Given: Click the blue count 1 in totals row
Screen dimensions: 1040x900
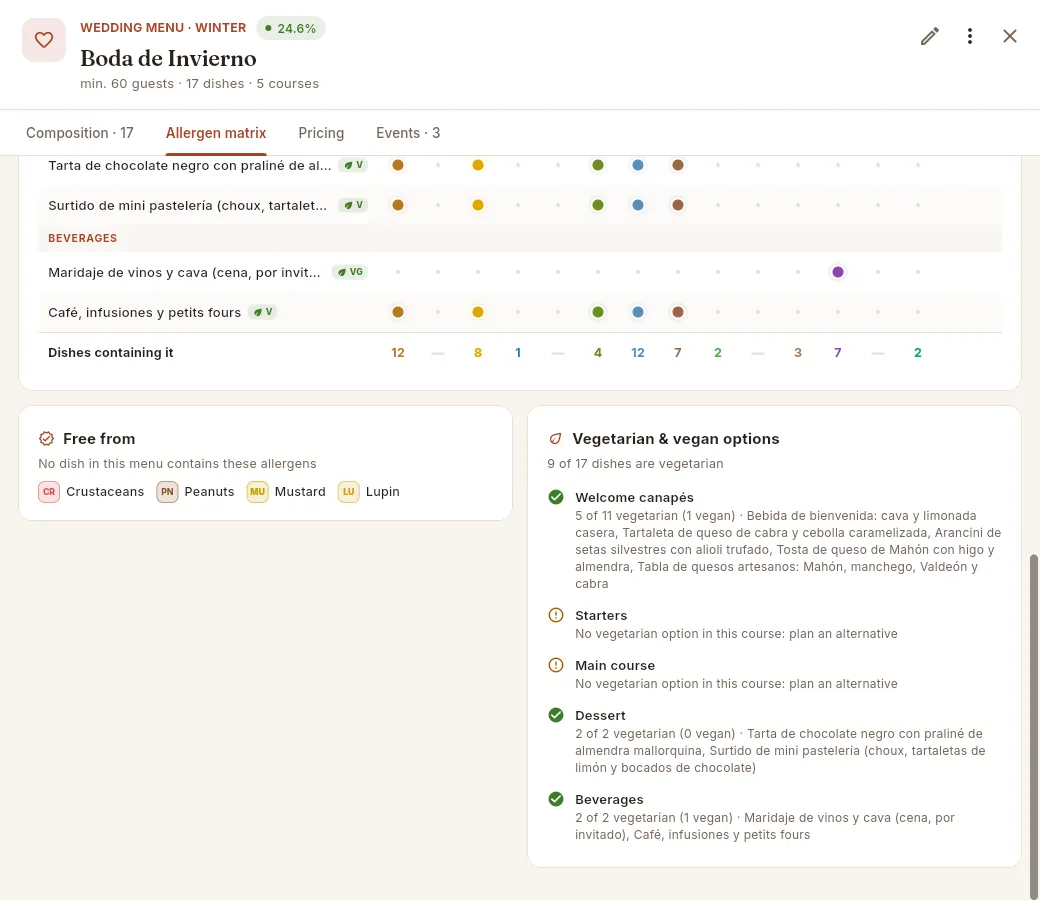Looking at the screenshot, I should pos(518,353).
